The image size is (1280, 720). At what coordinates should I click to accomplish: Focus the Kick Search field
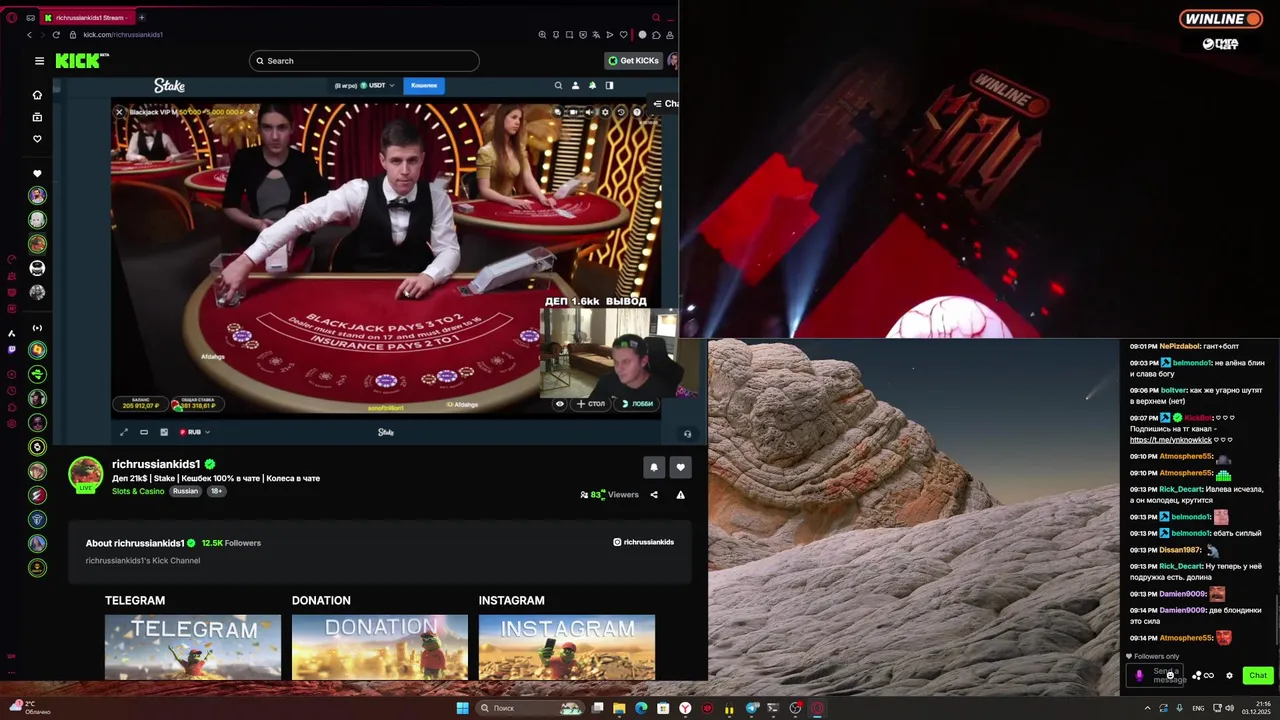364,61
